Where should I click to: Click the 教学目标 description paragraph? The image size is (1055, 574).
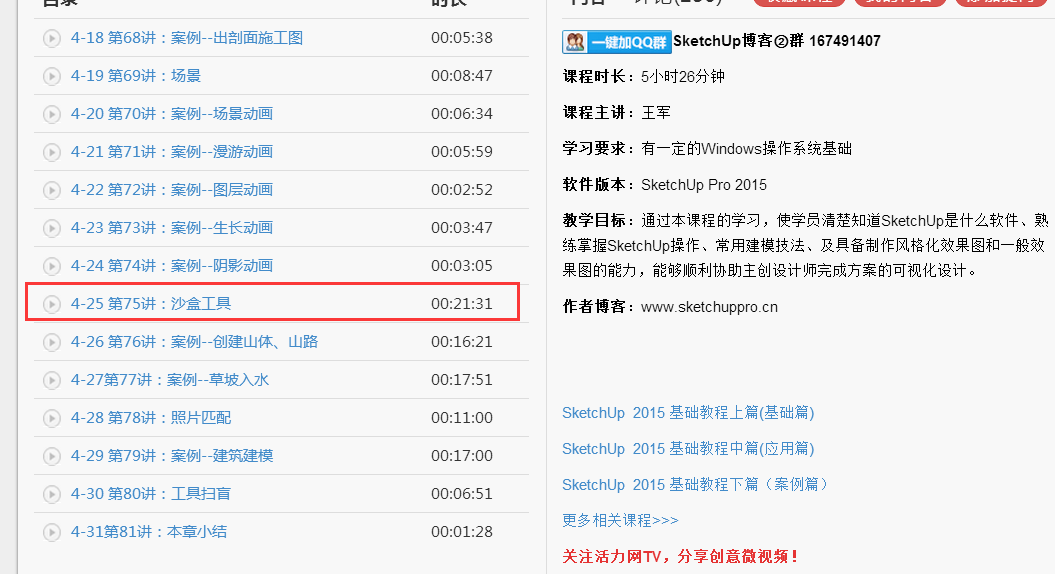[x=805, y=246]
